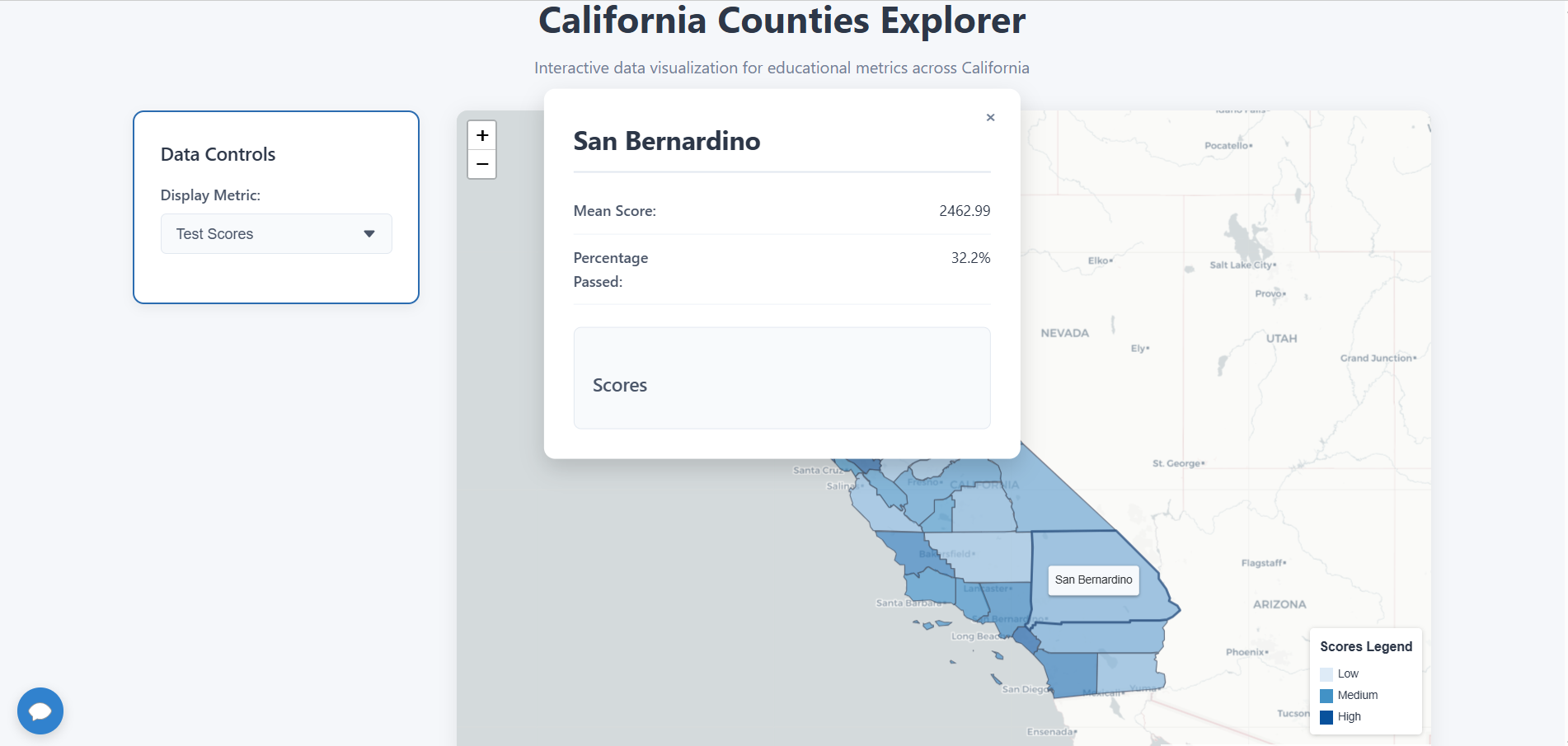The height and width of the screenshot is (746, 1568).
Task: Click the Mean Score value 2462.99
Action: click(x=965, y=211)
